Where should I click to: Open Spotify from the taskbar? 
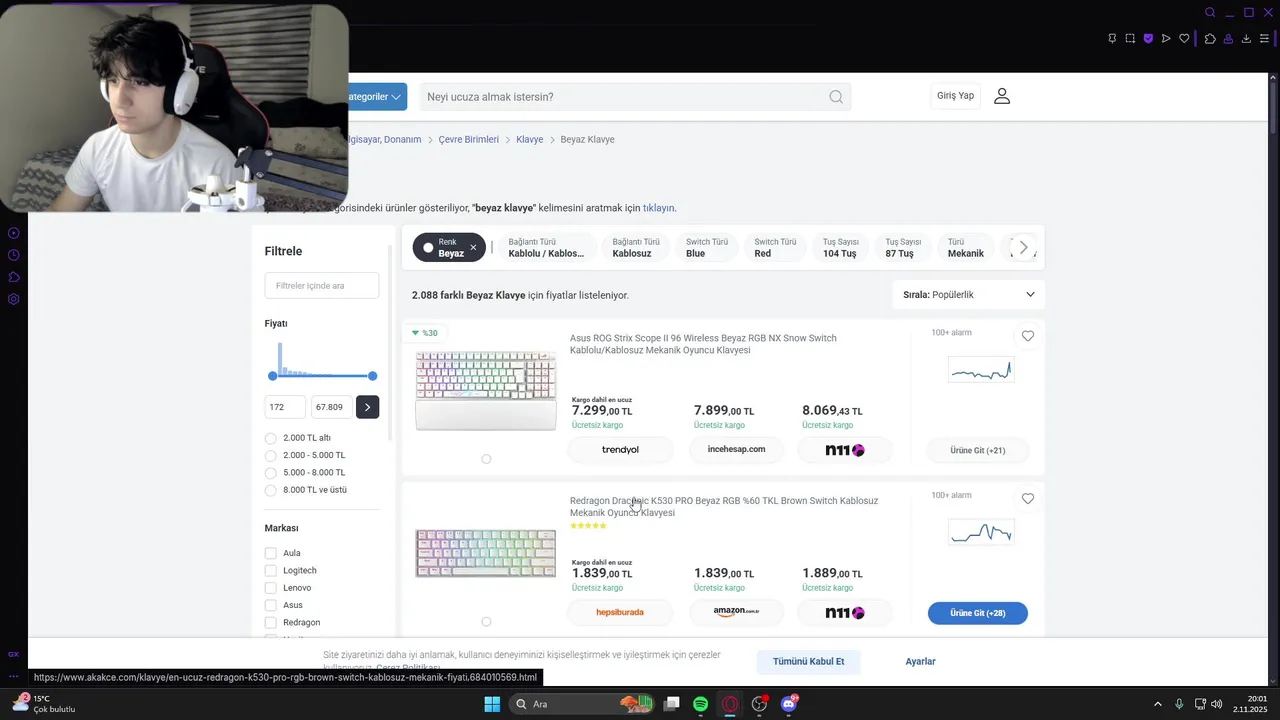[700, 704]
